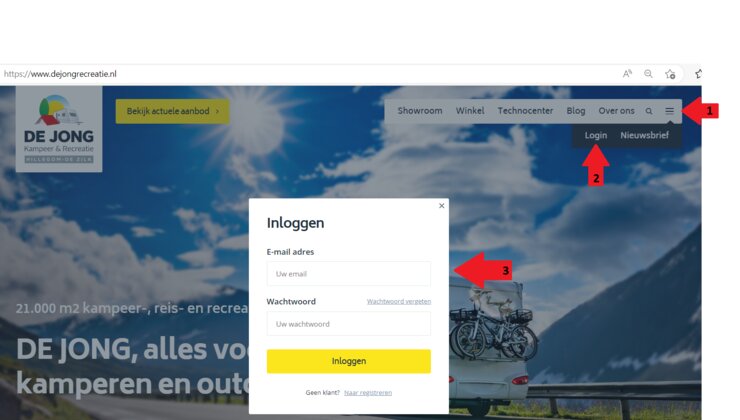The width and height of the screenshot is (740, 420).
Task: Open the Winkel menu item
Action: [x=470, y=111]
